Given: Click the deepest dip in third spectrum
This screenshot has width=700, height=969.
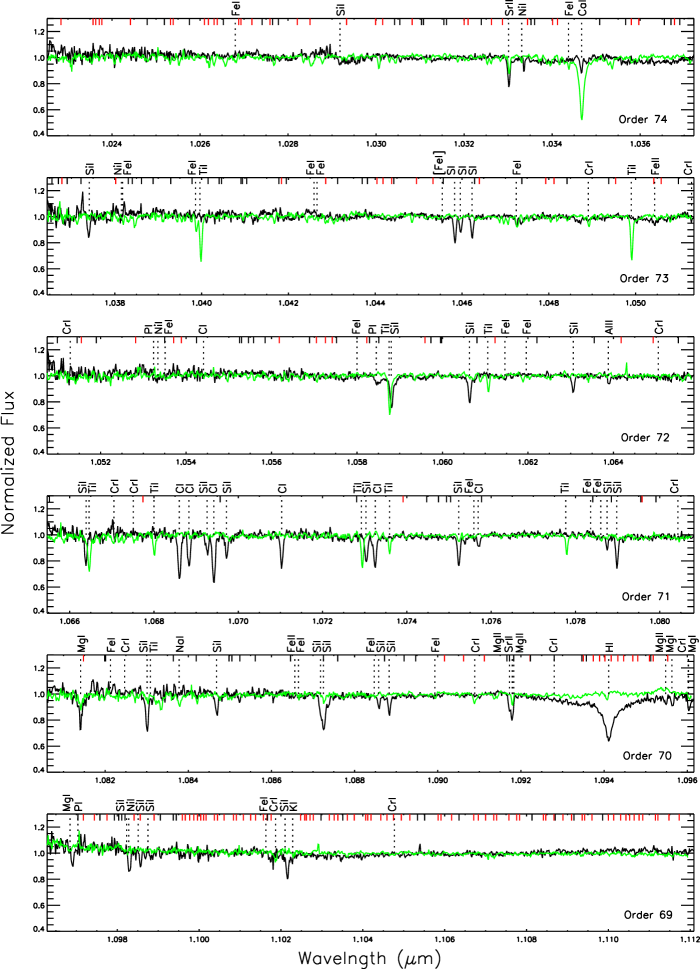Looking at the screenshot, I should (389, 410).
